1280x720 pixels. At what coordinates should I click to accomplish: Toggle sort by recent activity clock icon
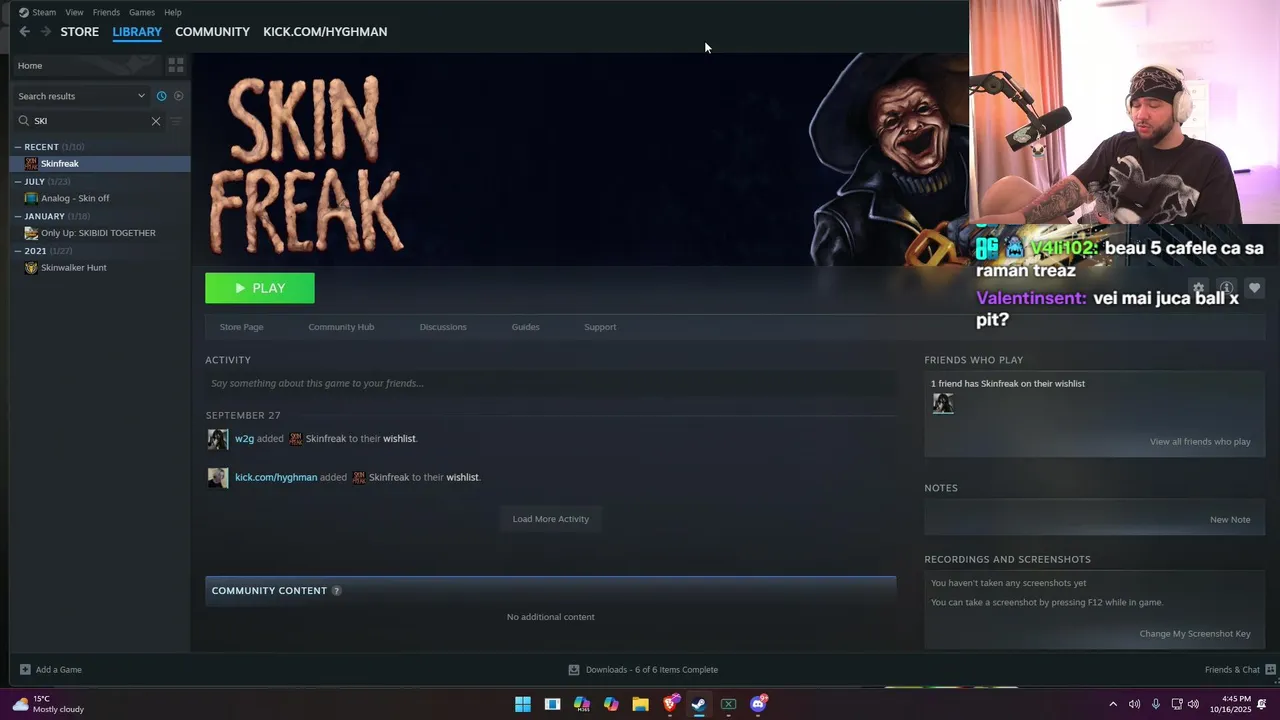pyautogui.click(x=161, y=96)
